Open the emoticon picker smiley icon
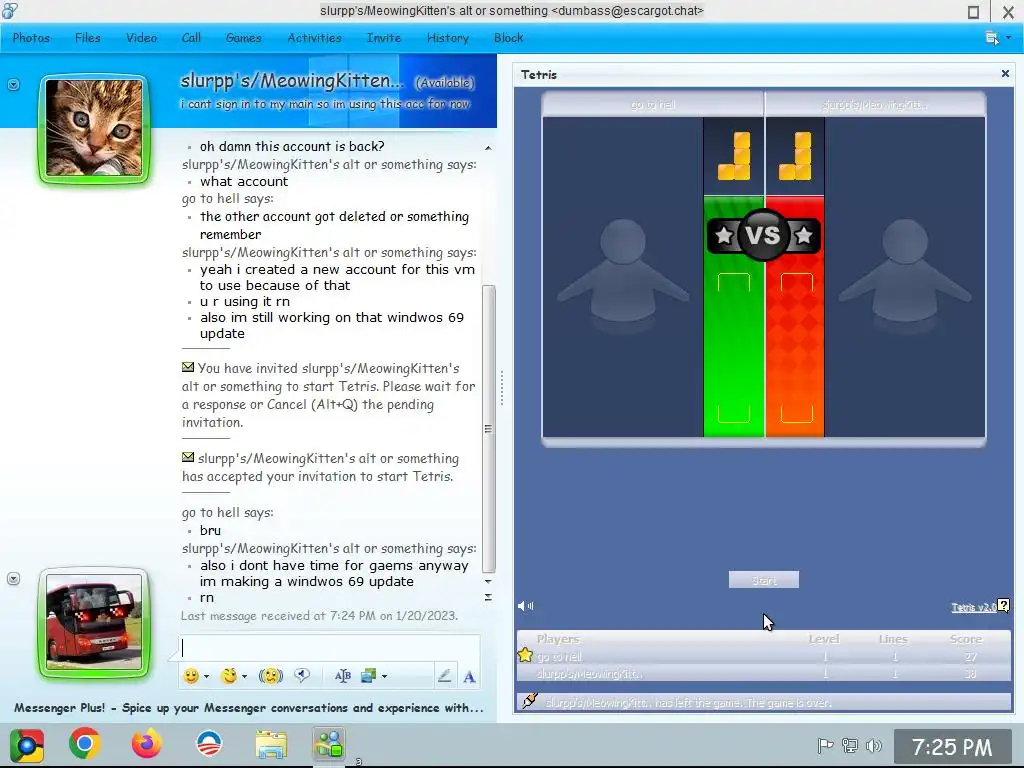Image resolution: width=1024 pixels, height=768 pixels. point(191,676)
